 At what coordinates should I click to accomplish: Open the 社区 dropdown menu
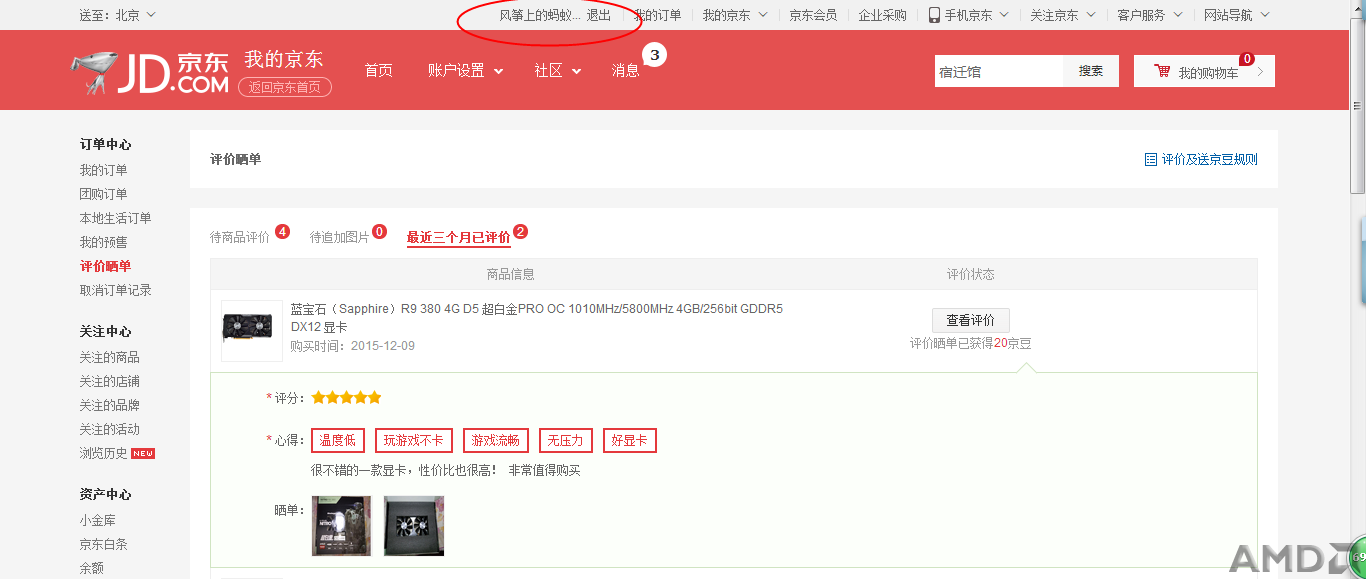coord(558,70)
